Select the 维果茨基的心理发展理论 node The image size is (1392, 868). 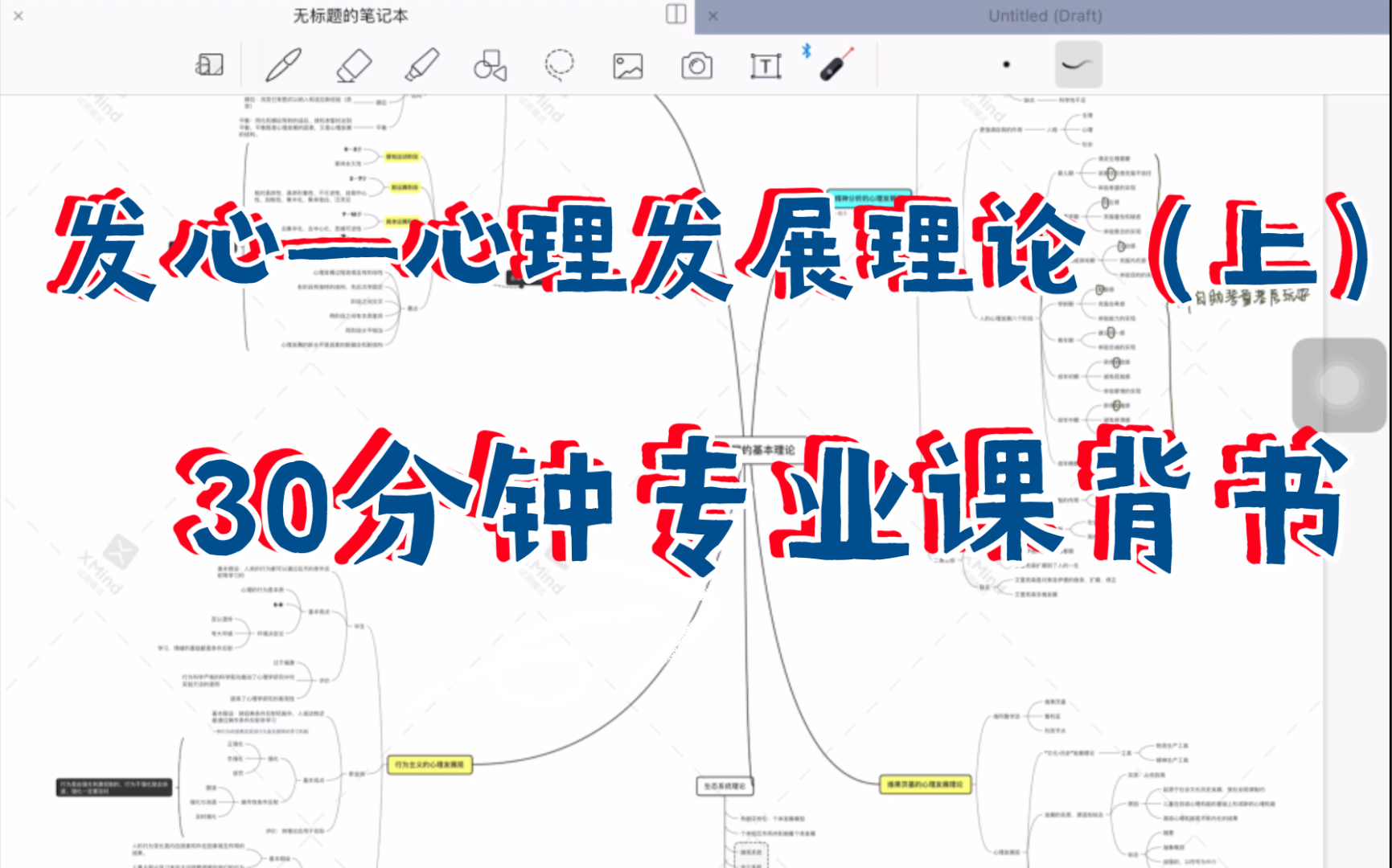925,784
